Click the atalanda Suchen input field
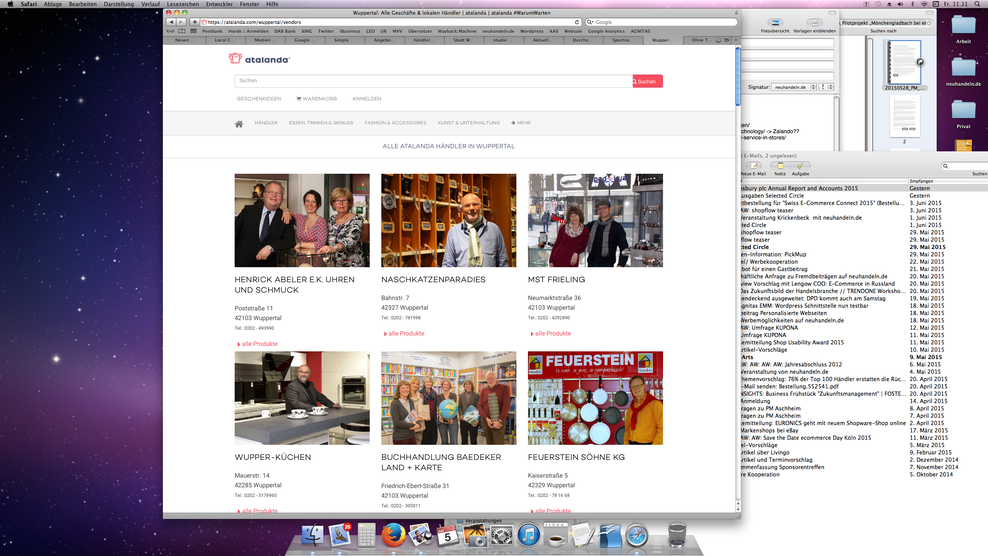 point(434,81)
